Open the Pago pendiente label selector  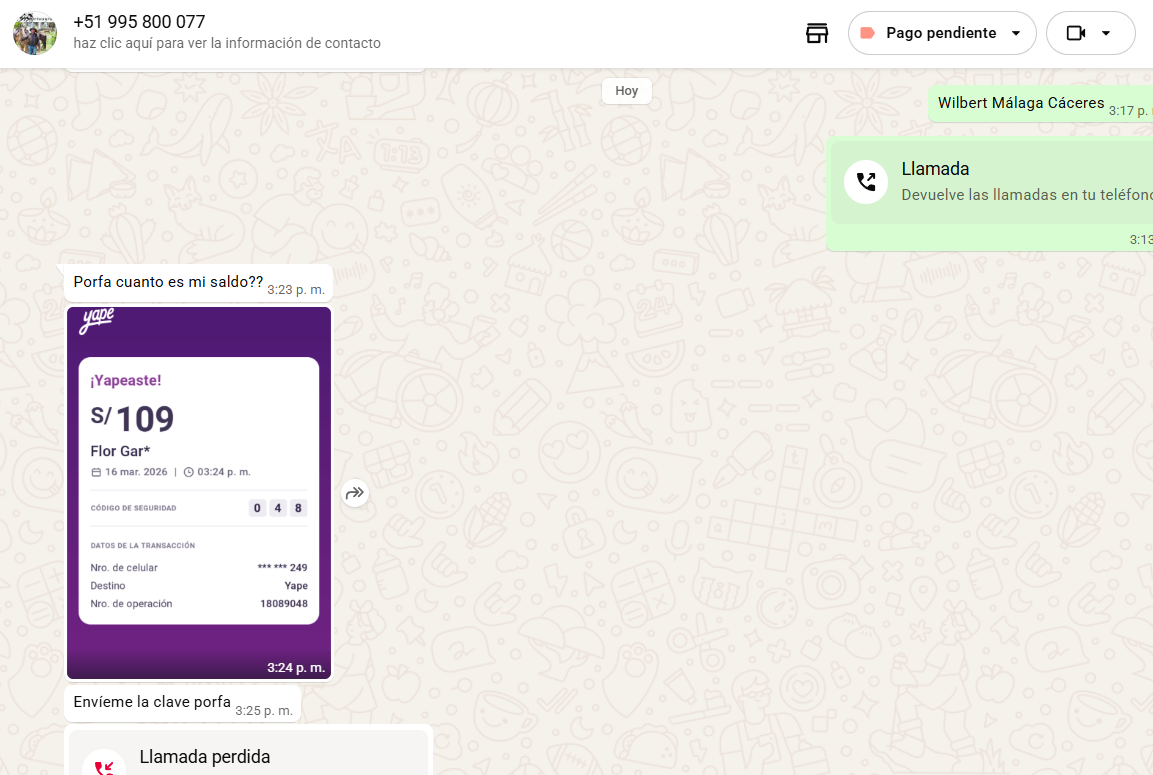coord(940,33)
